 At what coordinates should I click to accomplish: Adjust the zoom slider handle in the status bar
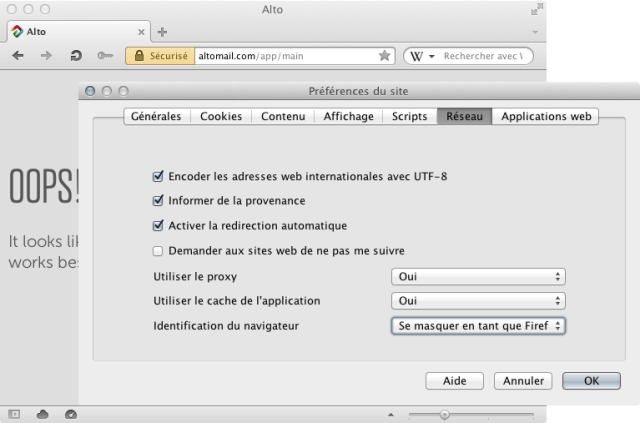[444, 415]
